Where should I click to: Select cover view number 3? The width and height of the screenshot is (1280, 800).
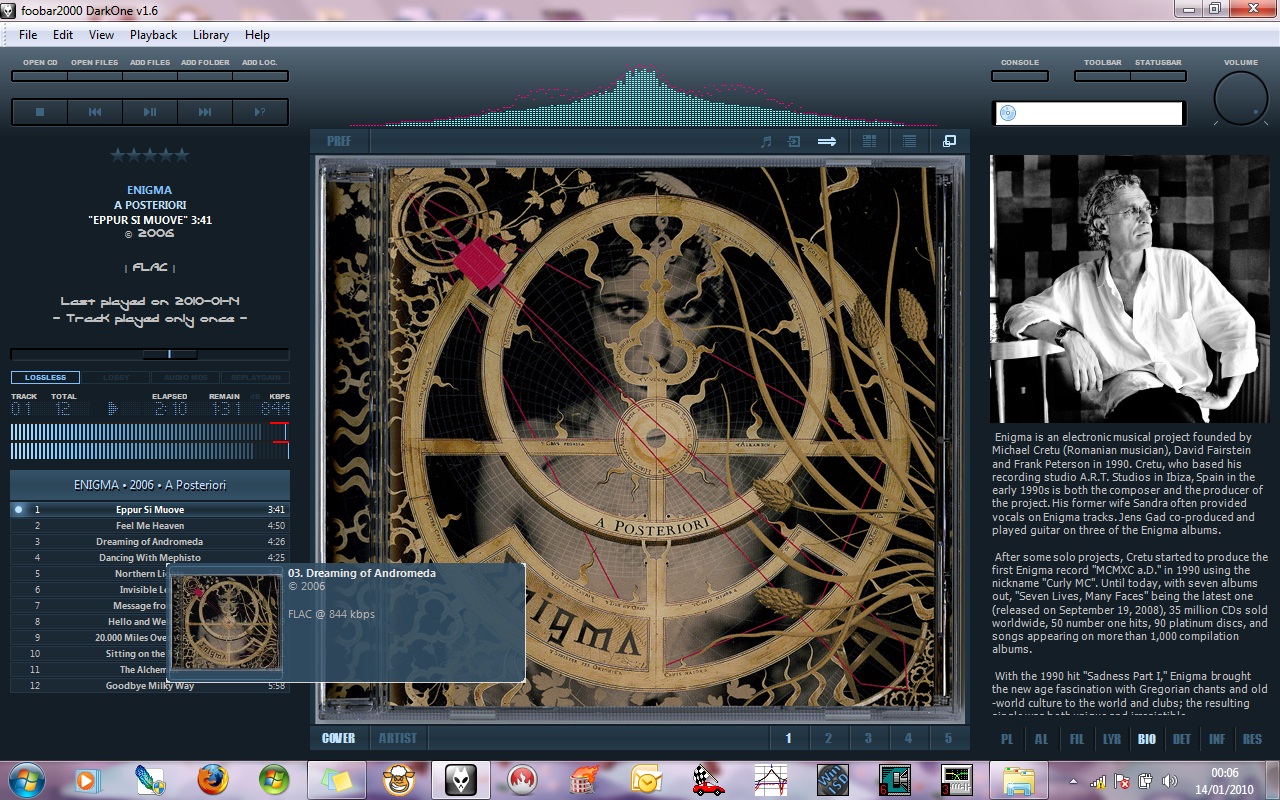click(x=868, y=739)
